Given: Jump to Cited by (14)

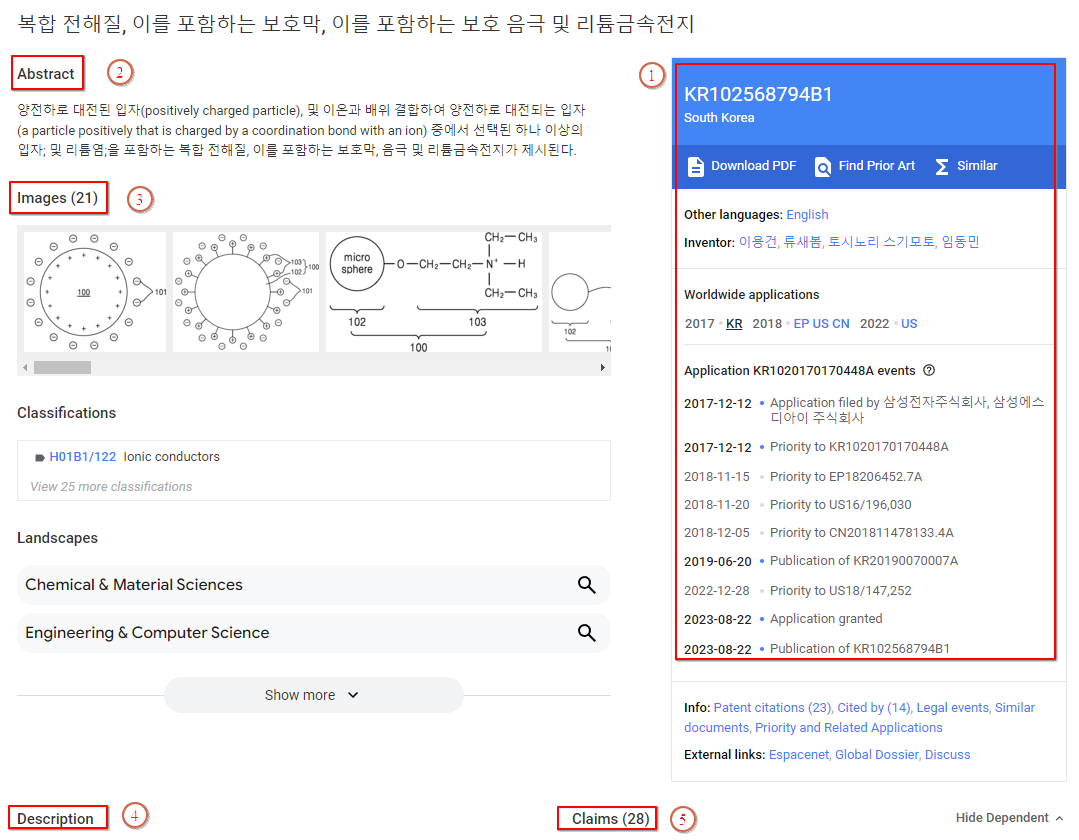Looking at the screenshot, I should 874,707.
